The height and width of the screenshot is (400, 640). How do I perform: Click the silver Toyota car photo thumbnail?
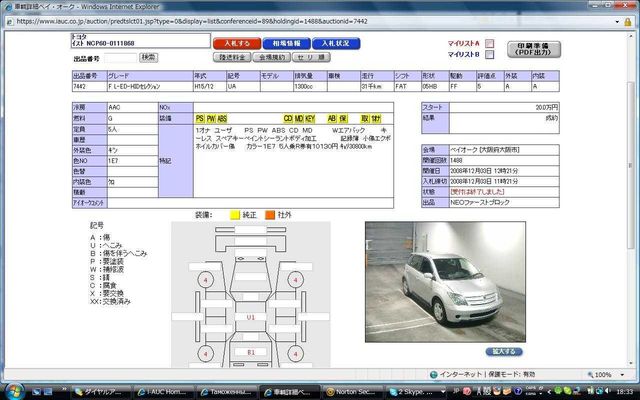pyautogui.click(x=445, y=282)
